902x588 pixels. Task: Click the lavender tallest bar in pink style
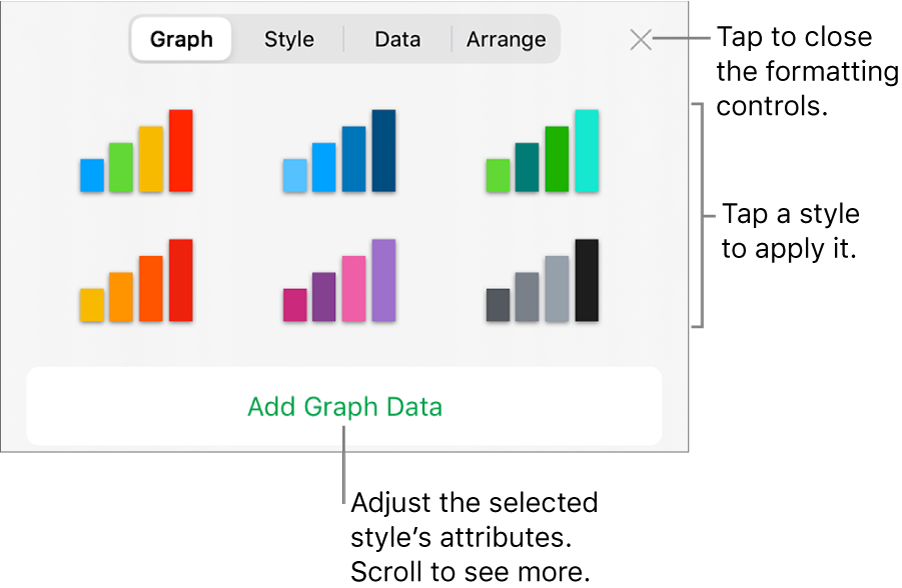pyautogui.click(x=384, y=281)
